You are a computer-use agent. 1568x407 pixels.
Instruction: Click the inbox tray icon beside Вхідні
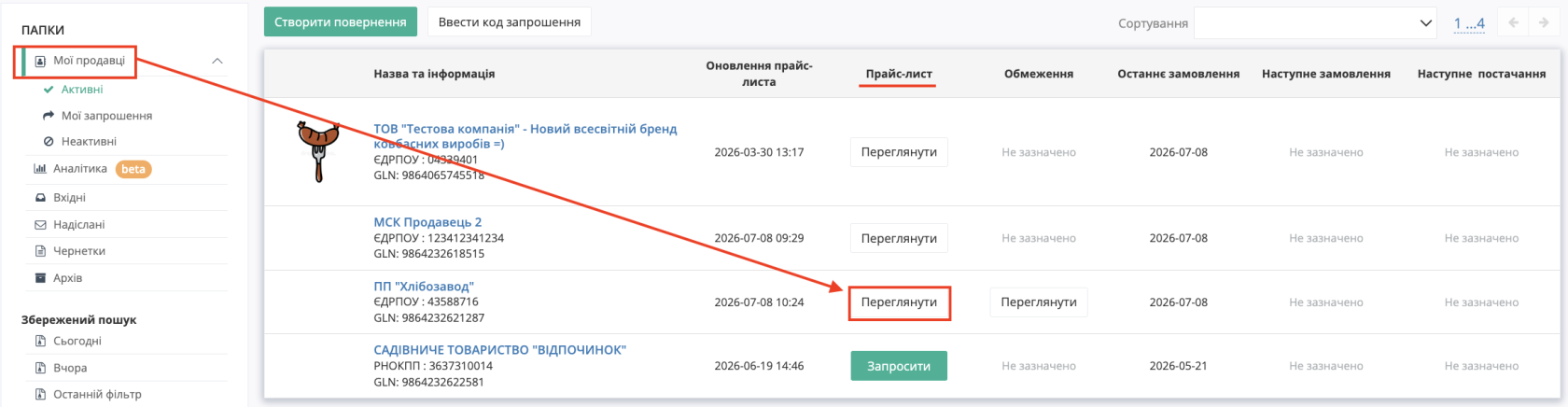coord(40,198)
